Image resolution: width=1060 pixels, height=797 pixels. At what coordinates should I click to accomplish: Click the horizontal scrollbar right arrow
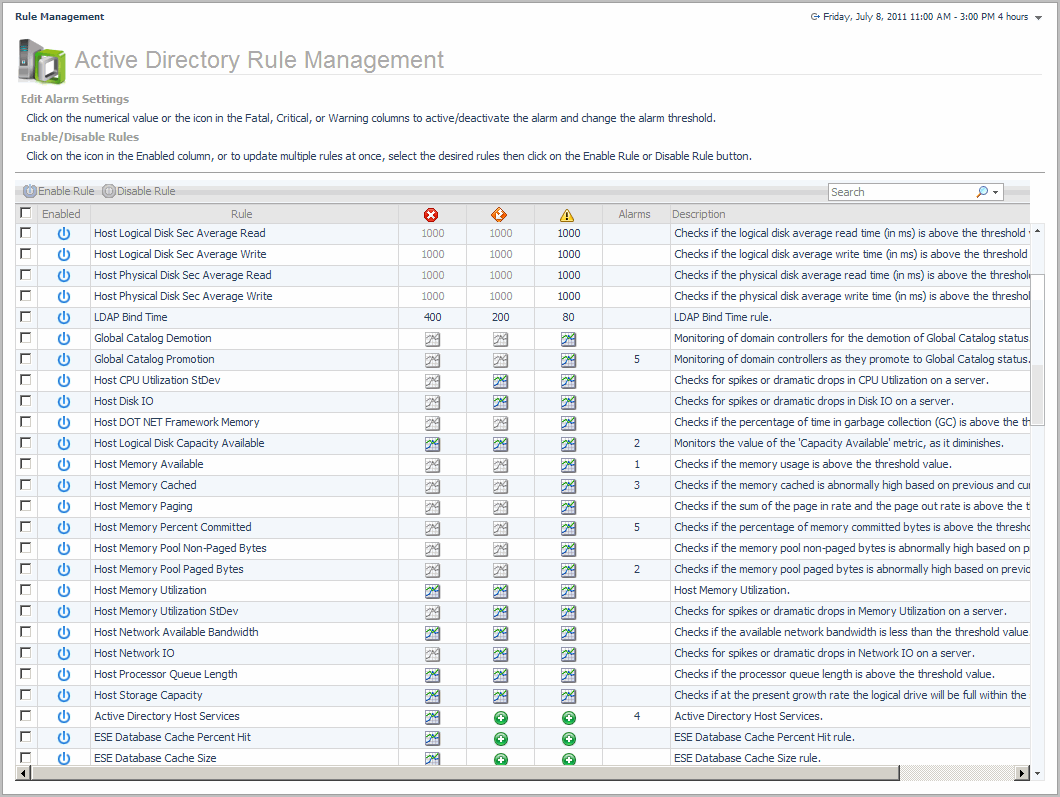click(1022, 773)
